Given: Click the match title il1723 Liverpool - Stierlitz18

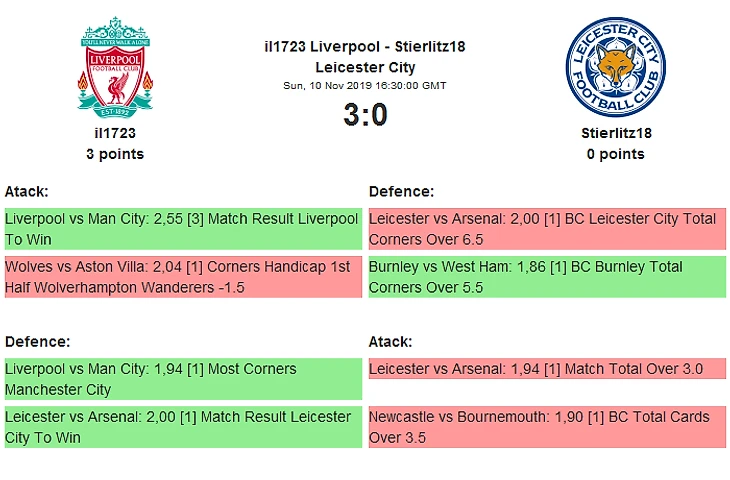Looking at the screenshot, I should pyautogui.click(x=365, y=47).
